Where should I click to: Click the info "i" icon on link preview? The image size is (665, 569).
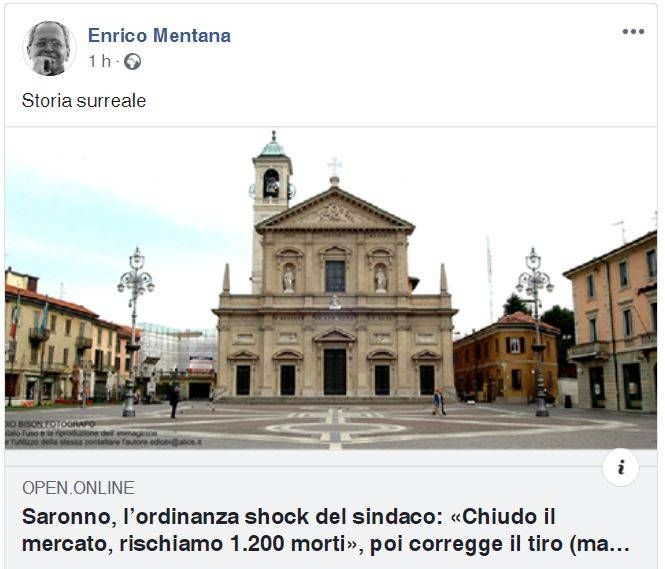tap(620, 467)
